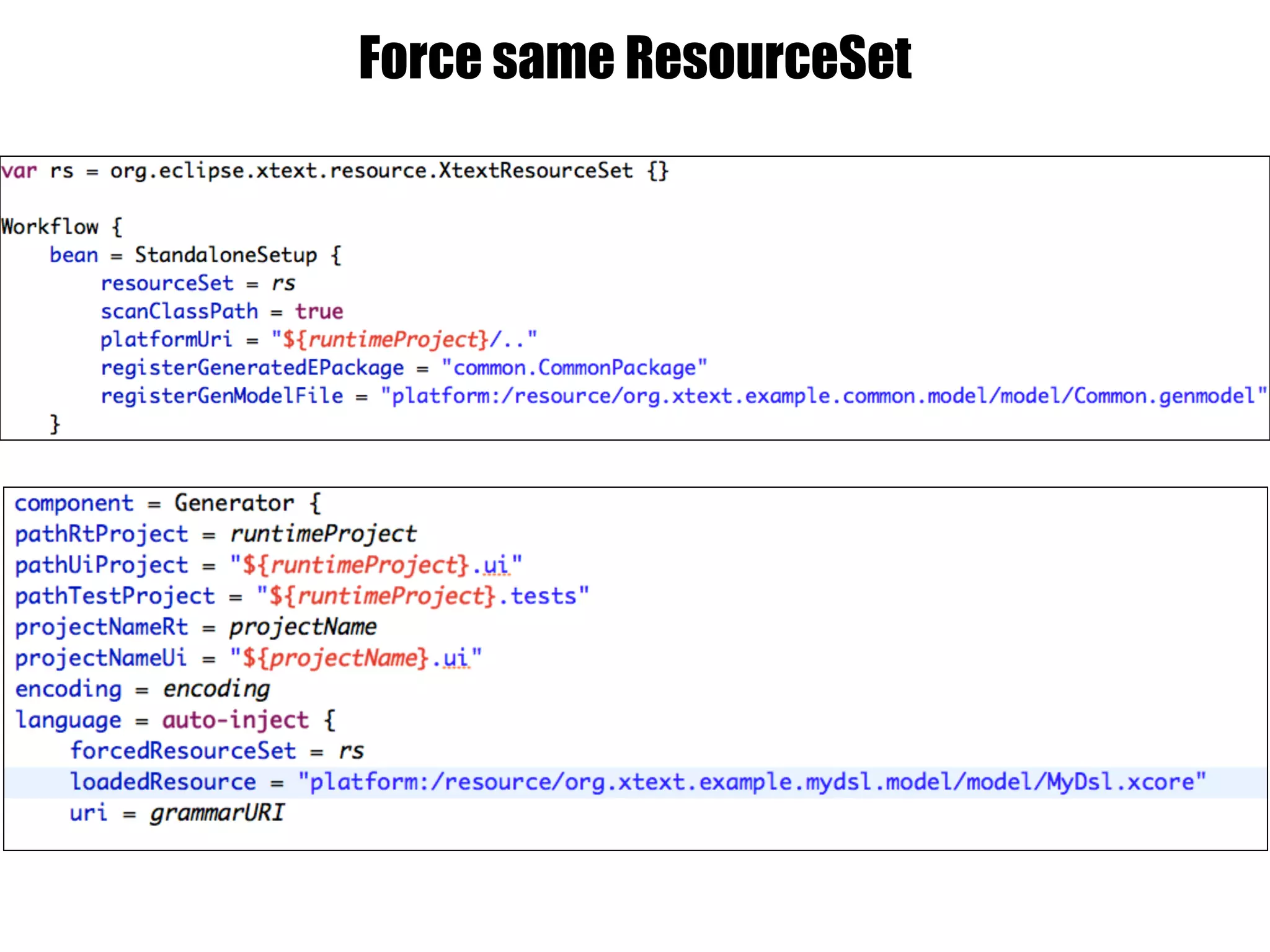Click the 'Generator' component type text

coord(234,503)
